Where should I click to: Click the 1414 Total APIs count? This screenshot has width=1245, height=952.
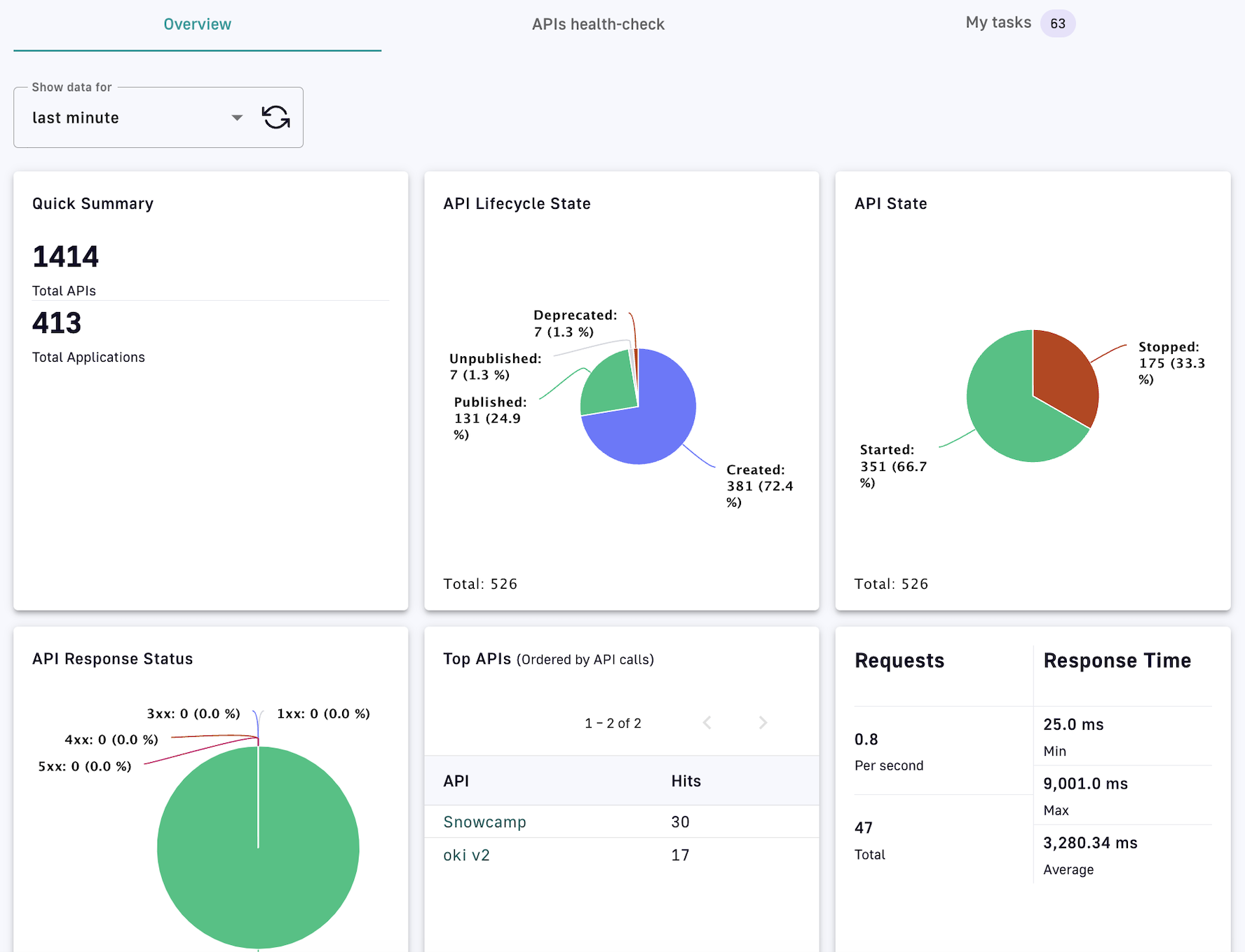click(66, 257)
